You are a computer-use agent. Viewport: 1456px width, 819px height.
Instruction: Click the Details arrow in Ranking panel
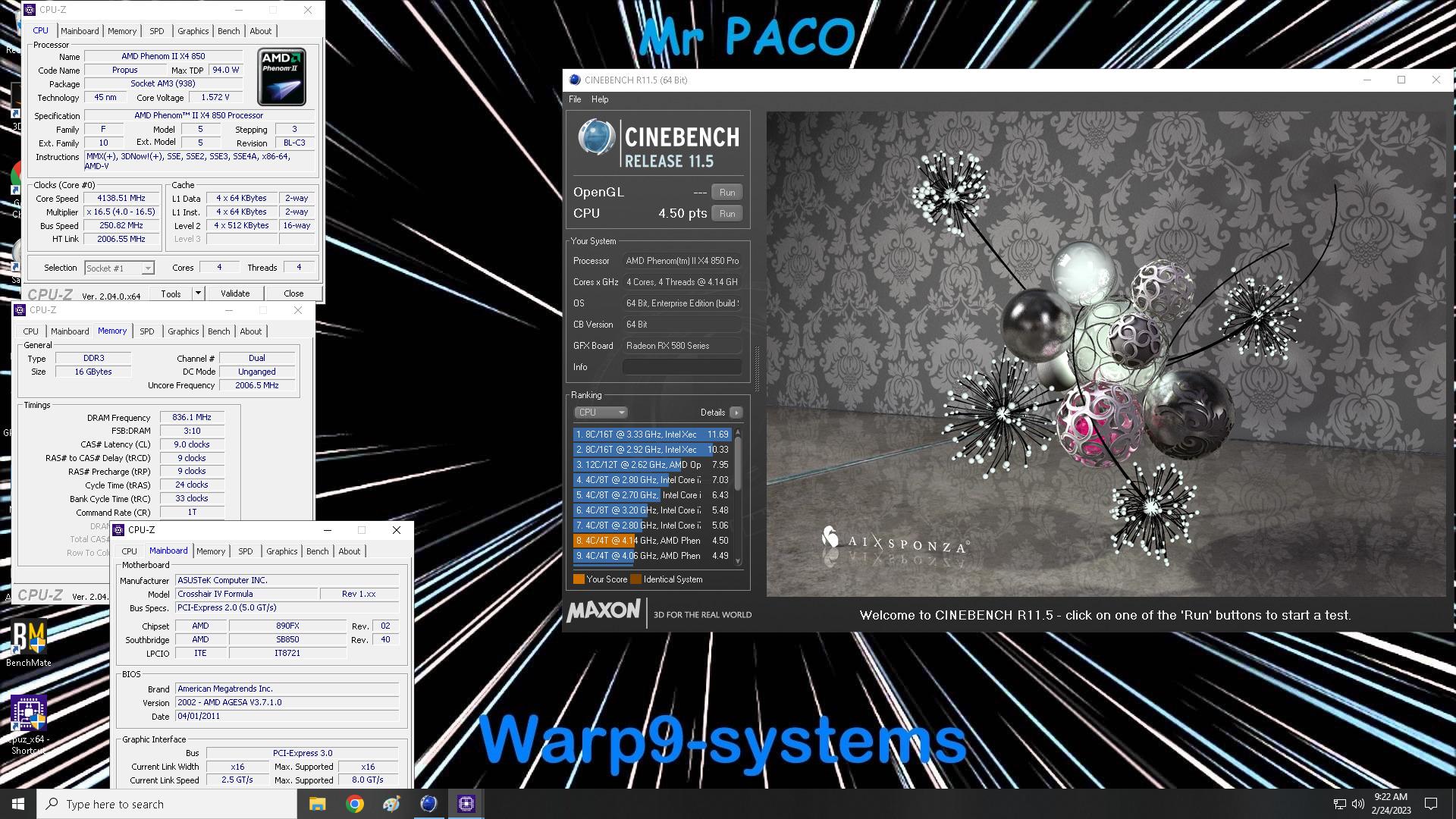pyautogui.click(x=736, y=413)
